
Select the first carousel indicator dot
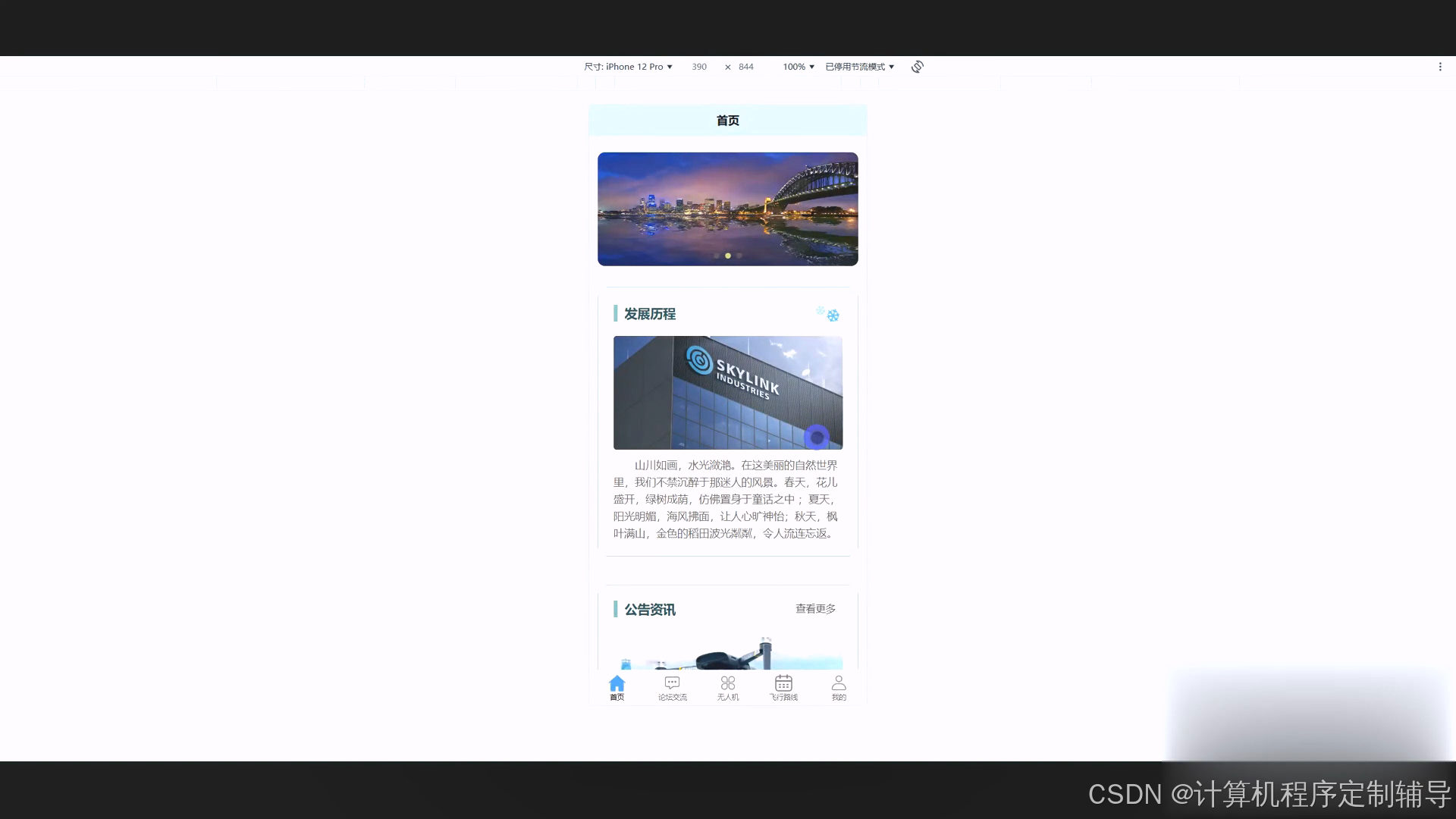point(717,256)
